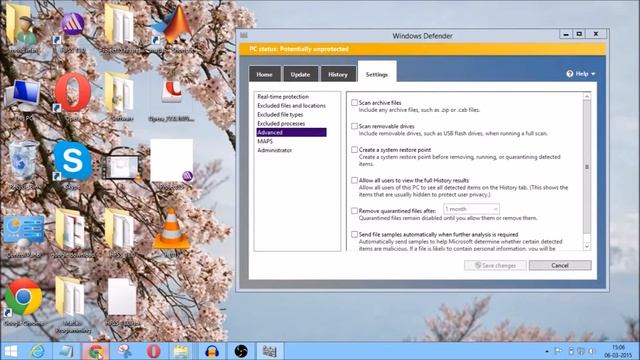The image size is (640, 360).
Task: Check Allow all users to view History results
Action: tap(354, 180)
